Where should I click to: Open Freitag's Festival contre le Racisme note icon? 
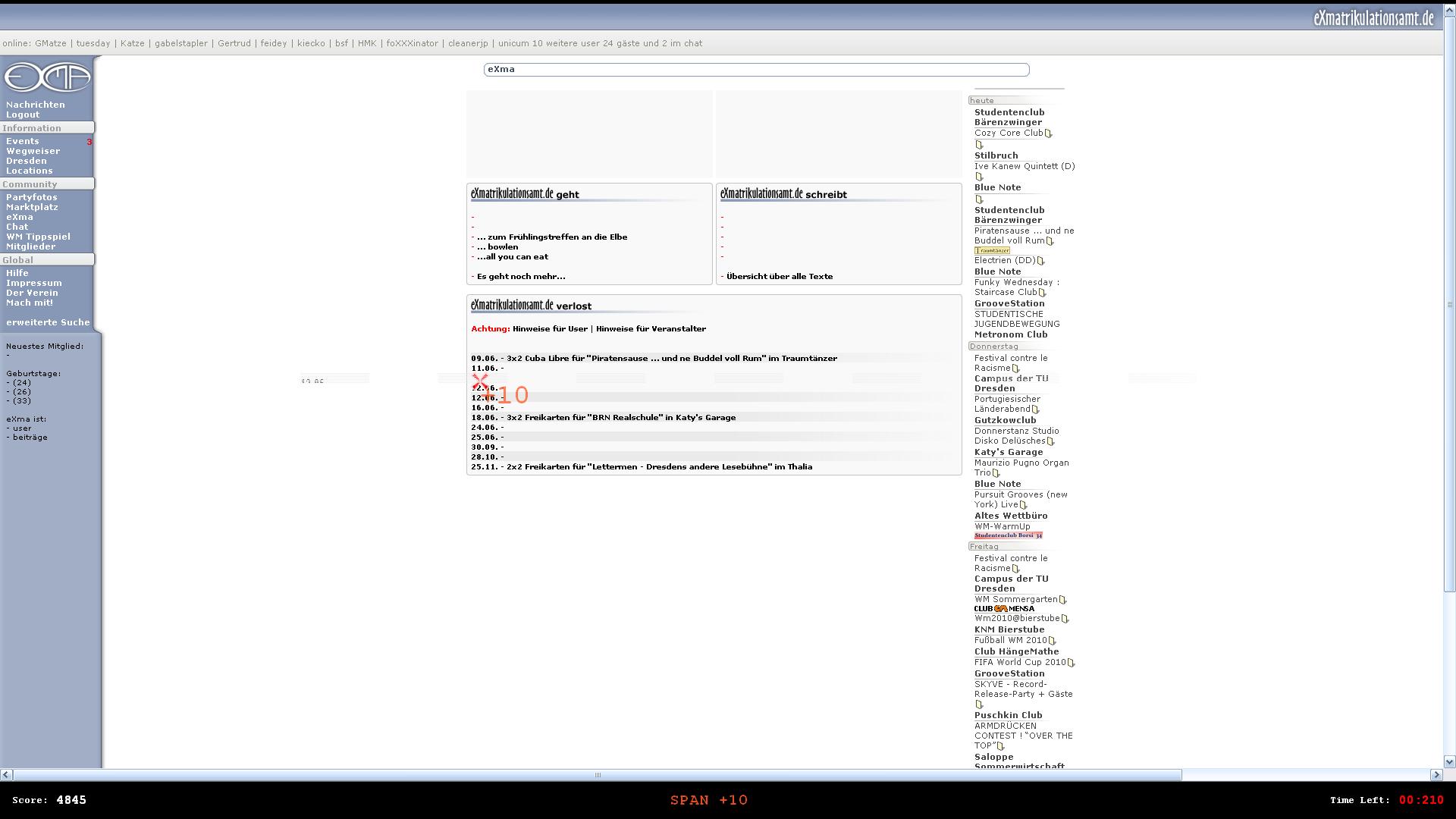1016,569
